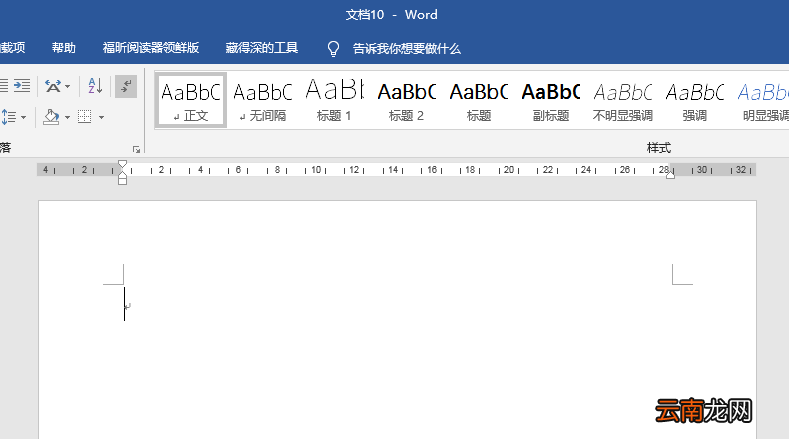
Task: Apply the 正文 style
Action: click(x=191, y=100)
